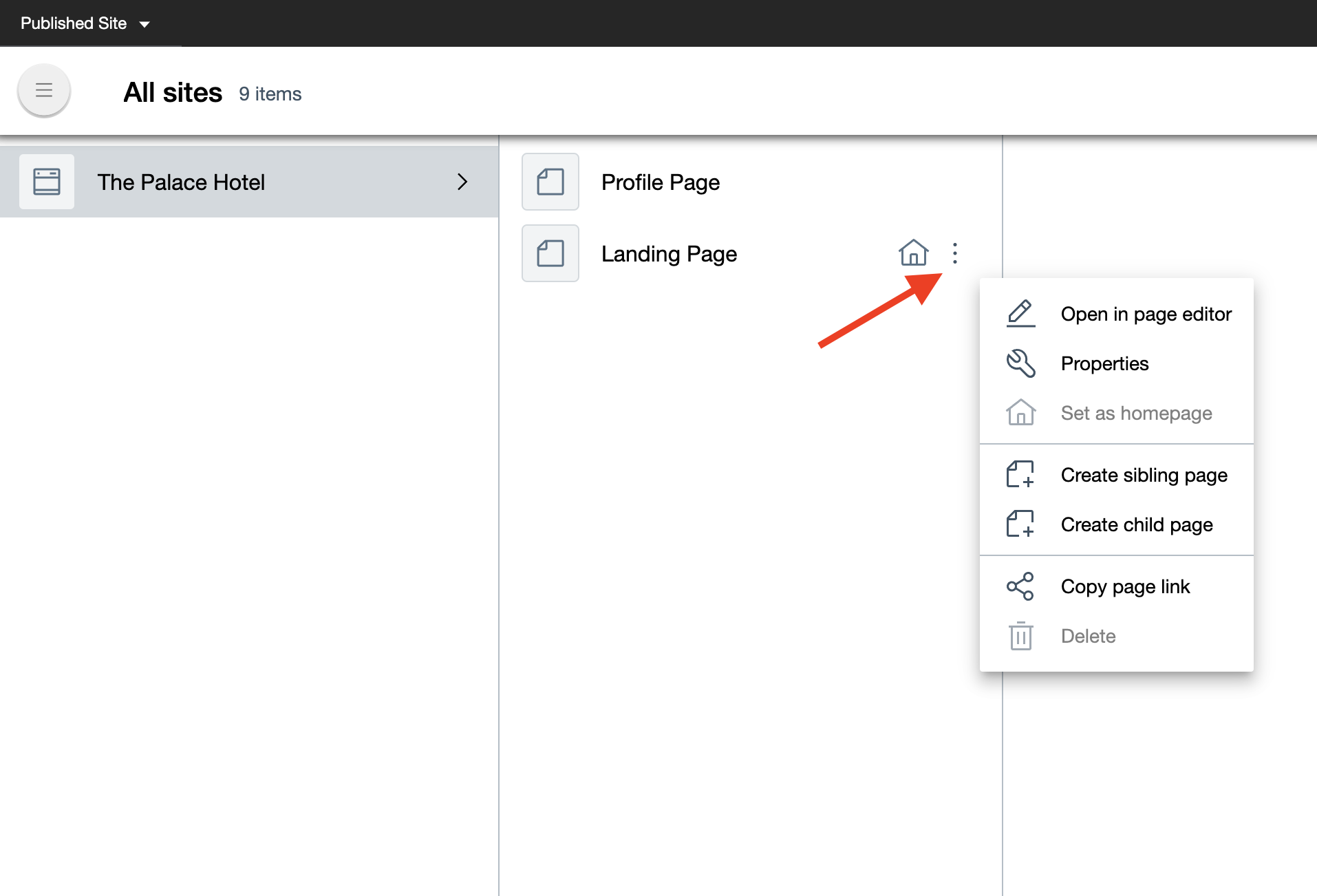Open the three-dot menu for Landing Page
This screenshot has width=1317, height=896.
tap(956, 253)
